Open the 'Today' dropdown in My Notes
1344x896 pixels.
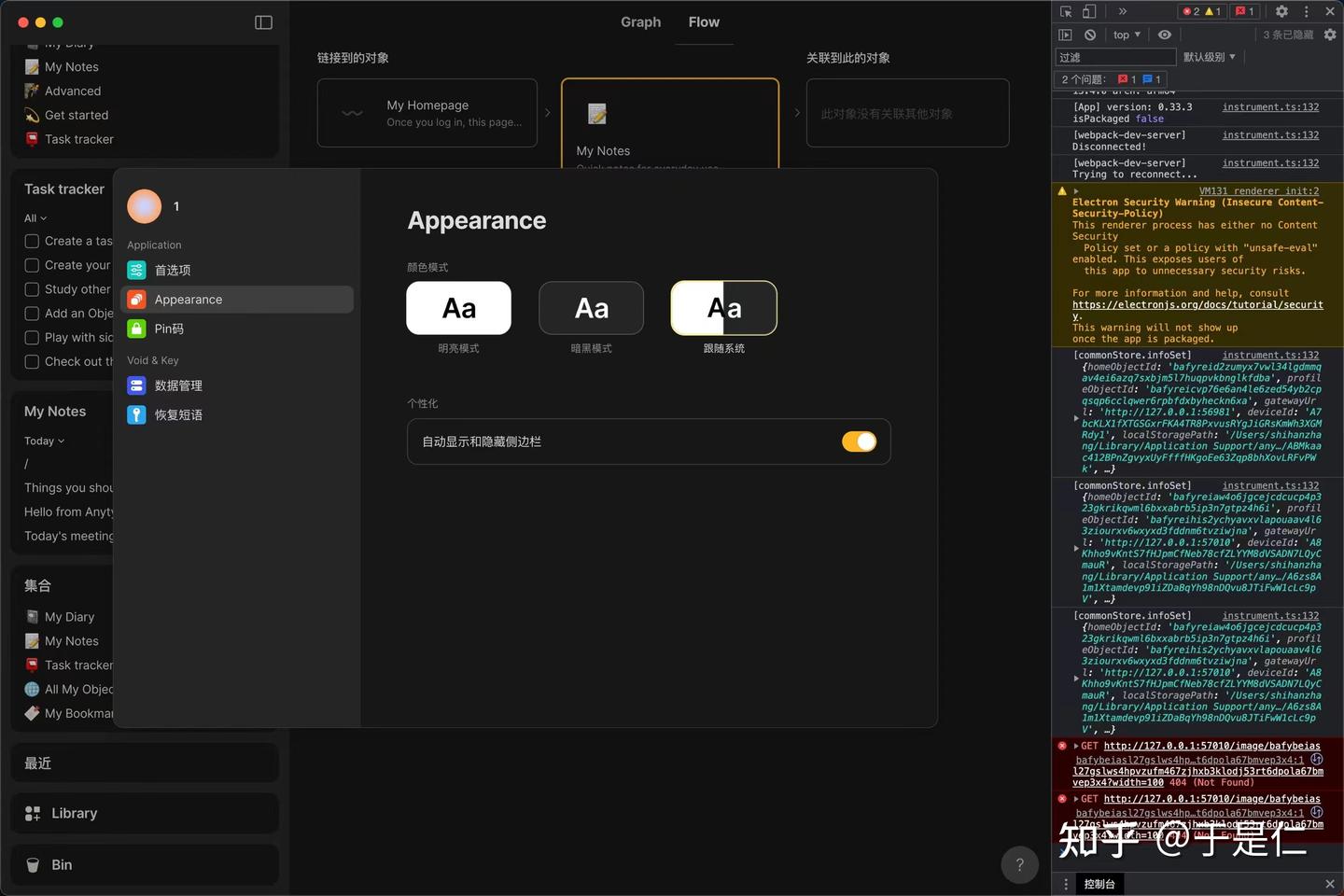pyautogui.click(x=45, y=441)
